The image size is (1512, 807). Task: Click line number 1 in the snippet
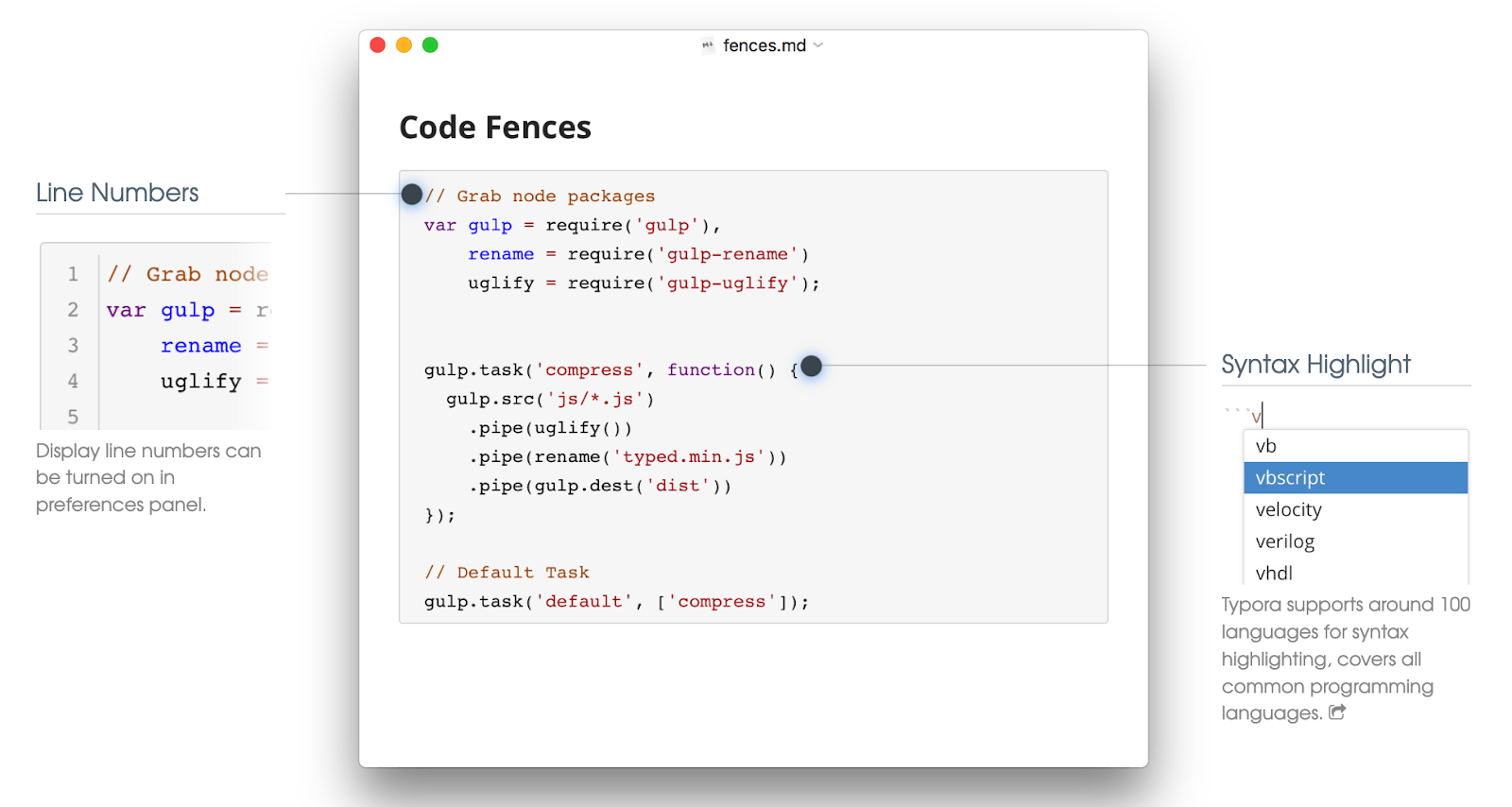[73, 273]
